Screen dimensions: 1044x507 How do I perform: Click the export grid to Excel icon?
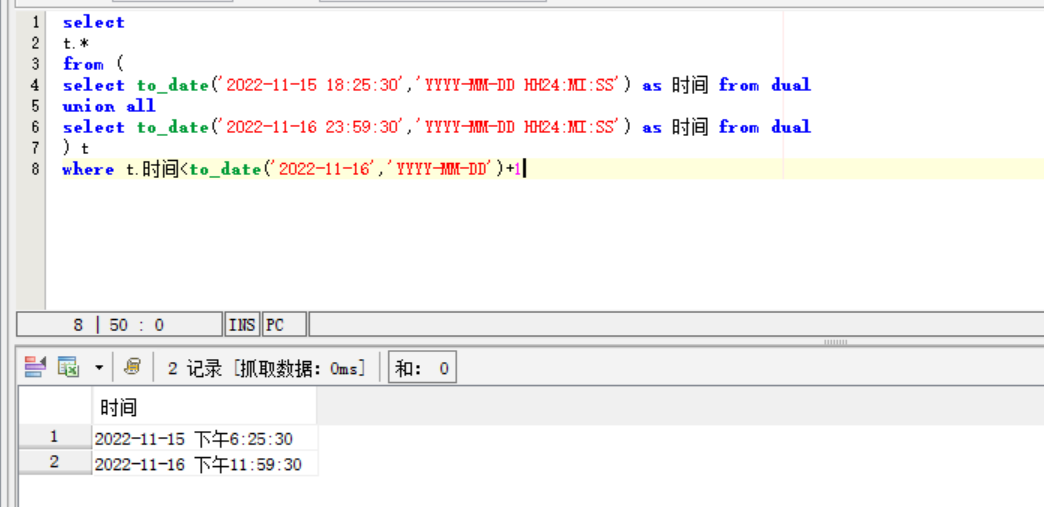coord(68,366)
